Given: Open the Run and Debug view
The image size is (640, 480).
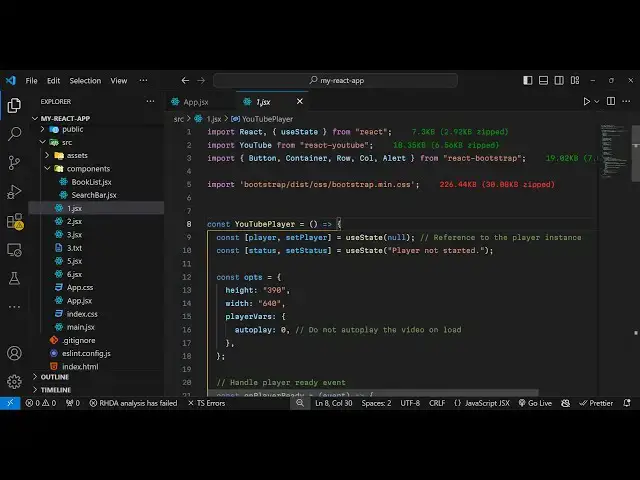Looking at the screenshot, I should pos(14,191).
